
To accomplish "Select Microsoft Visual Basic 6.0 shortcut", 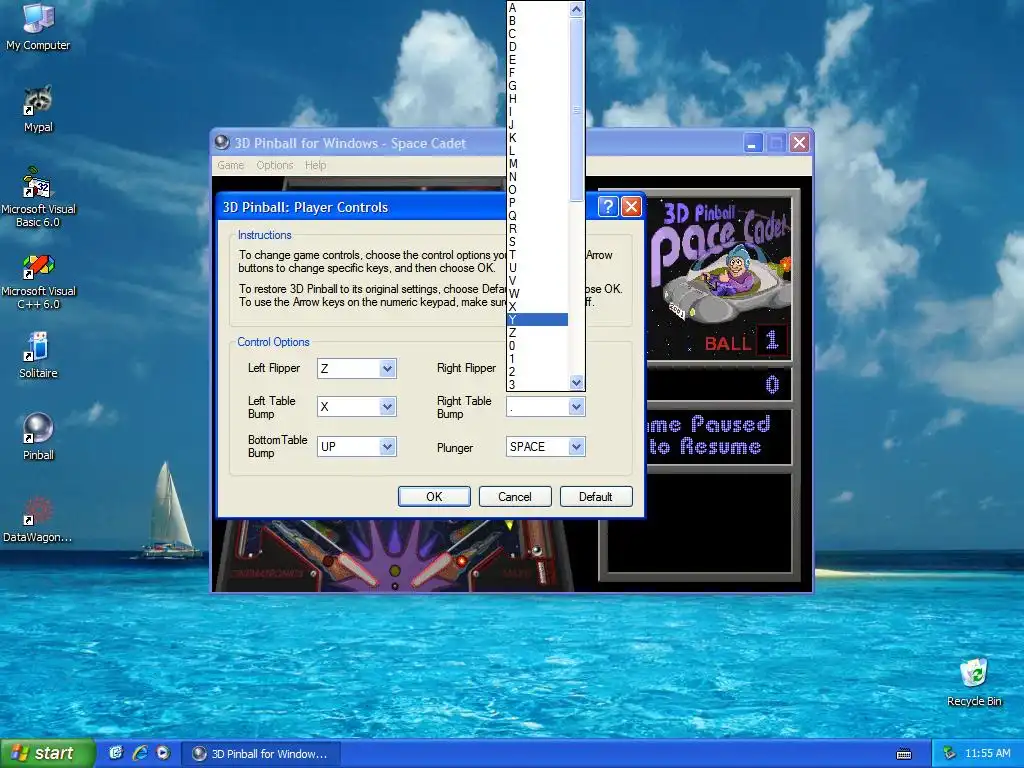I will (x=38, y=197).
